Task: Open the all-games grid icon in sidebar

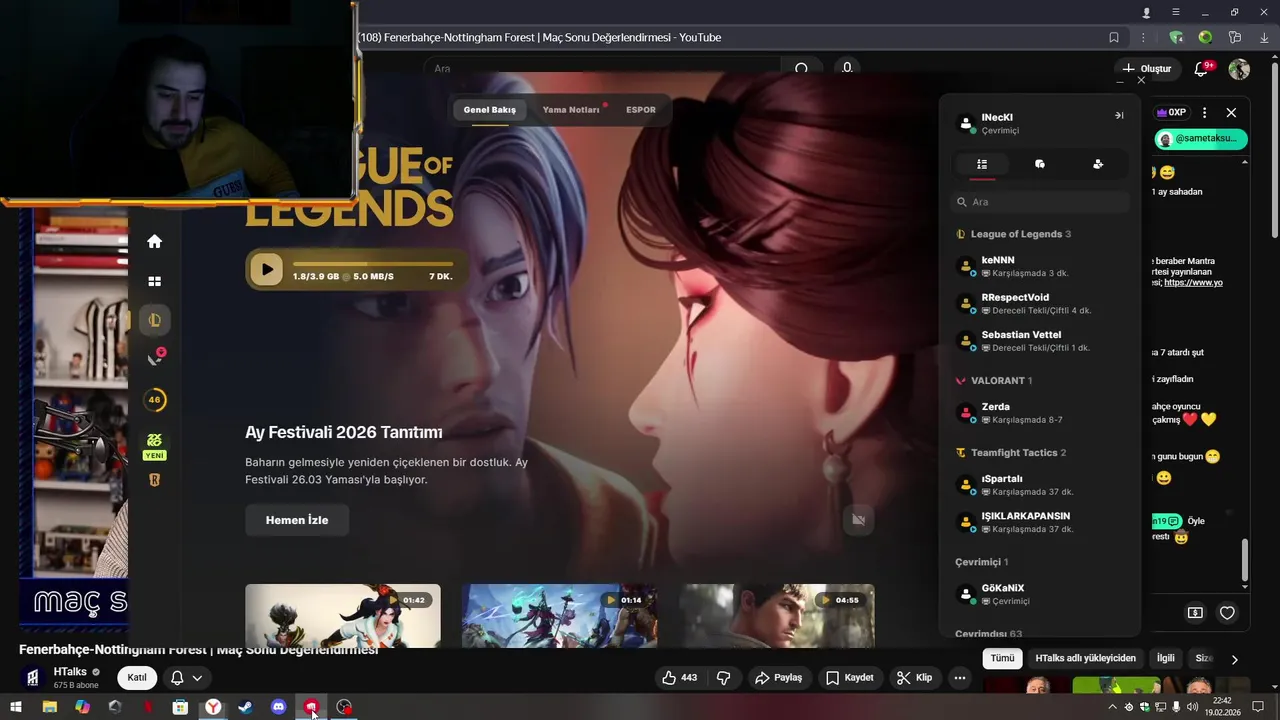Action: [x=154, y=282]
